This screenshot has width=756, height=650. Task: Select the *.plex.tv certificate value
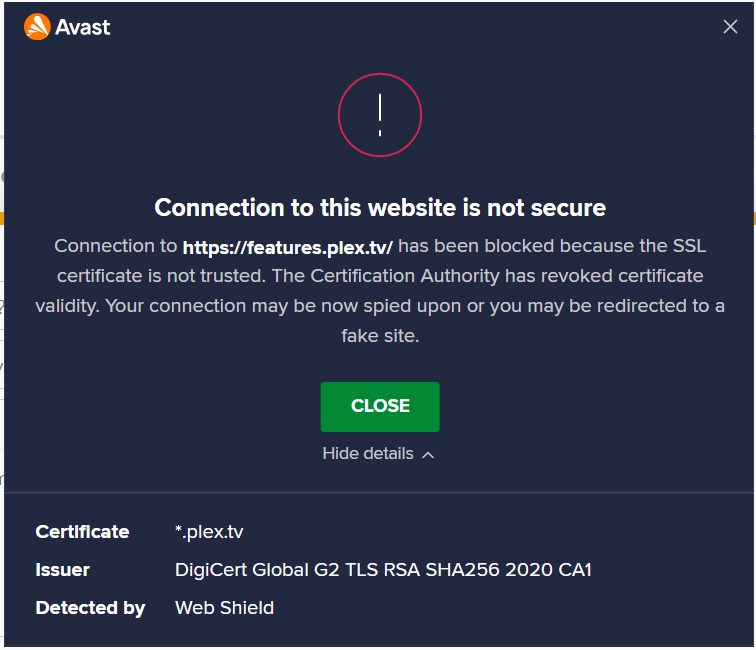[x=209, y=532]
